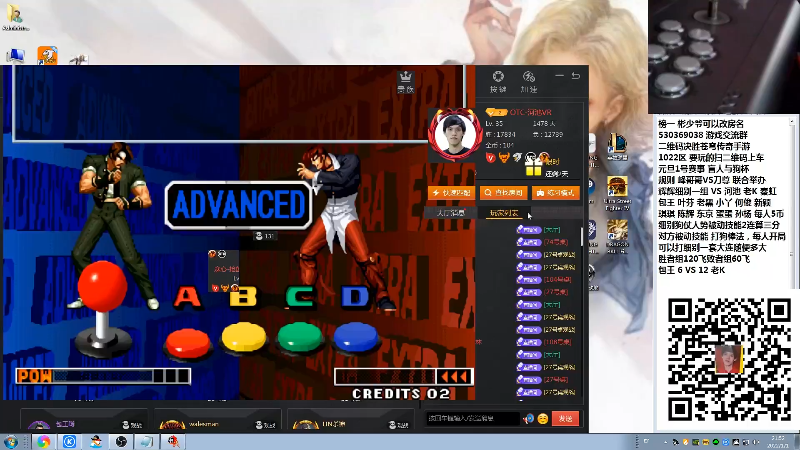Click the level badge before player name
Screen dimensions: 800x450
[495, 112]
